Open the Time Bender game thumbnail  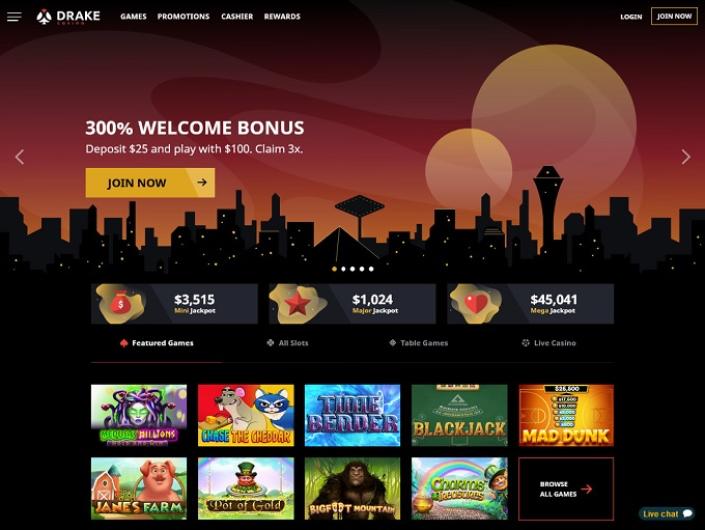(352, 415)
